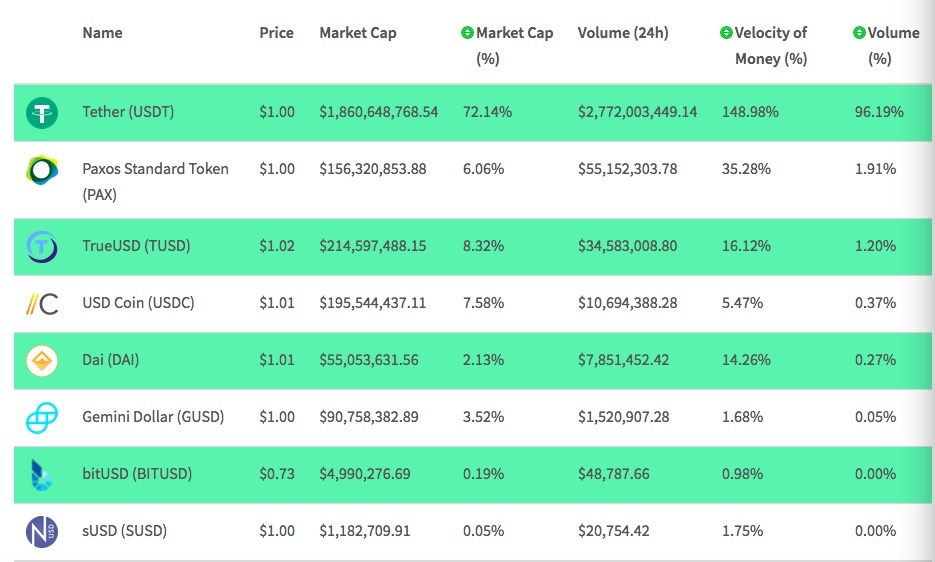Screen dimensions: 935x562
Task: Select USD Coin market cap share 7.58%
Action: tap(484, 303)
